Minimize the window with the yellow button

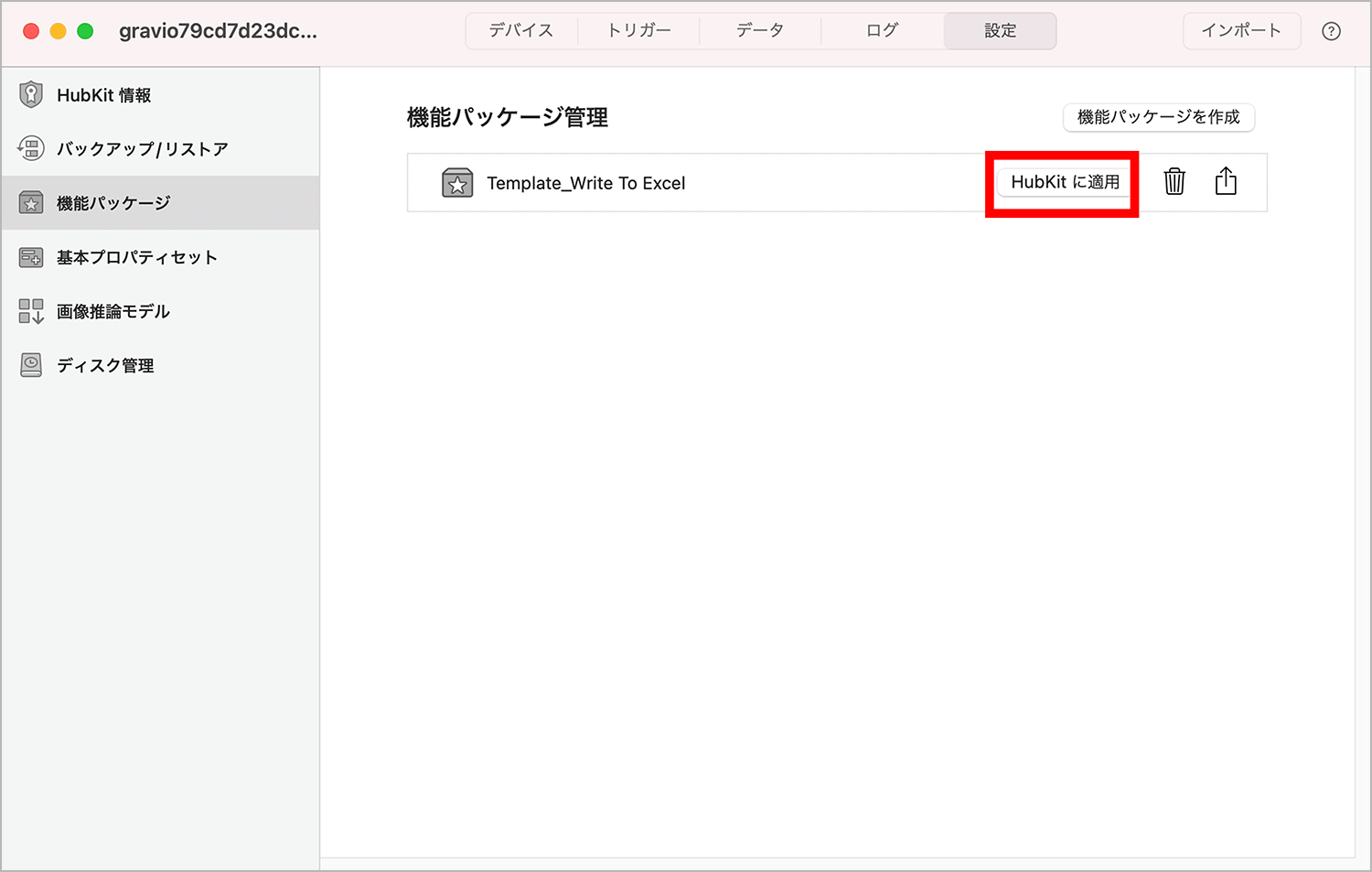point(59,31)
